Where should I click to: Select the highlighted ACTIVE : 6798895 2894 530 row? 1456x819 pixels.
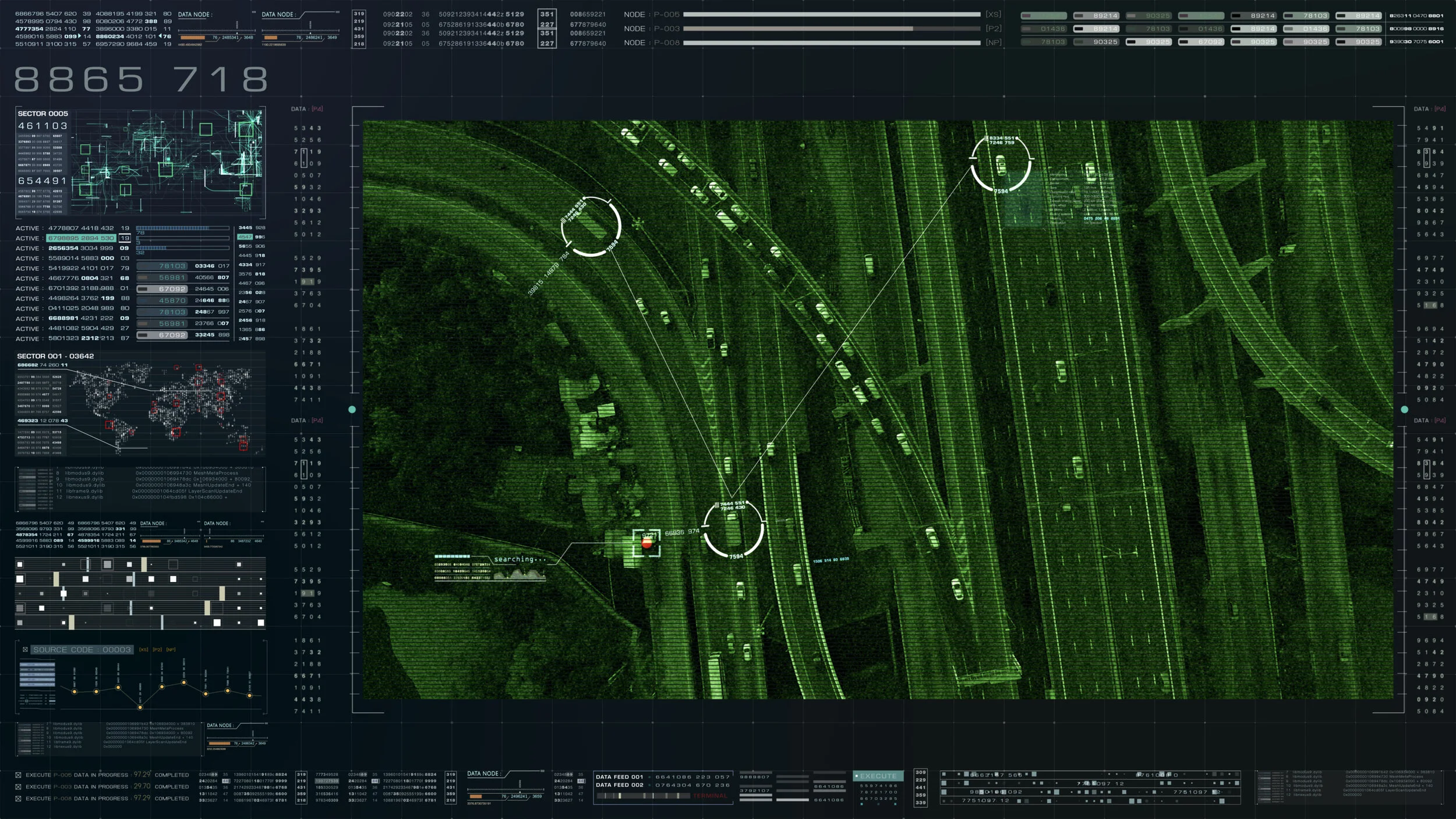[x=73, y=238]
